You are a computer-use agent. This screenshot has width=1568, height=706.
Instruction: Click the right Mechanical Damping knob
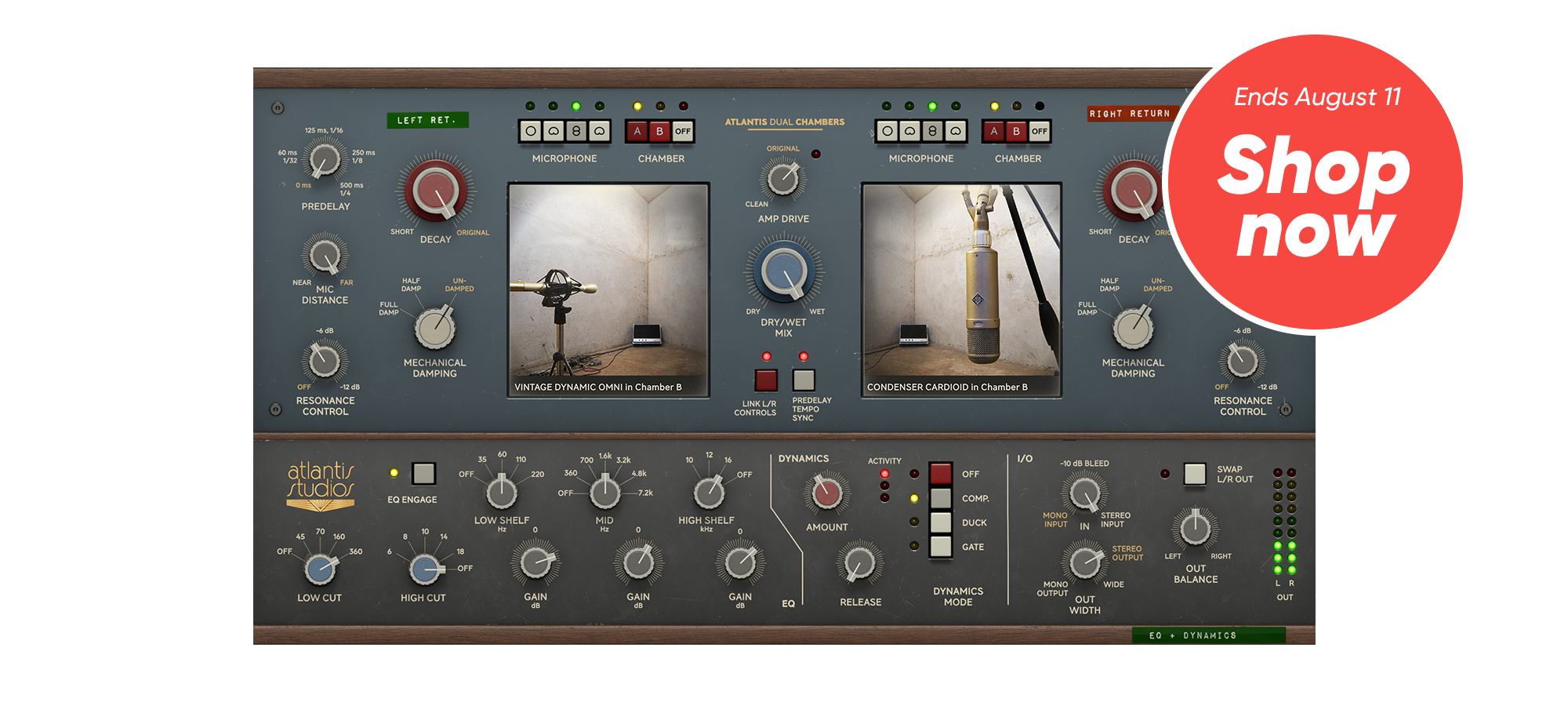[x=1133, y=328]
